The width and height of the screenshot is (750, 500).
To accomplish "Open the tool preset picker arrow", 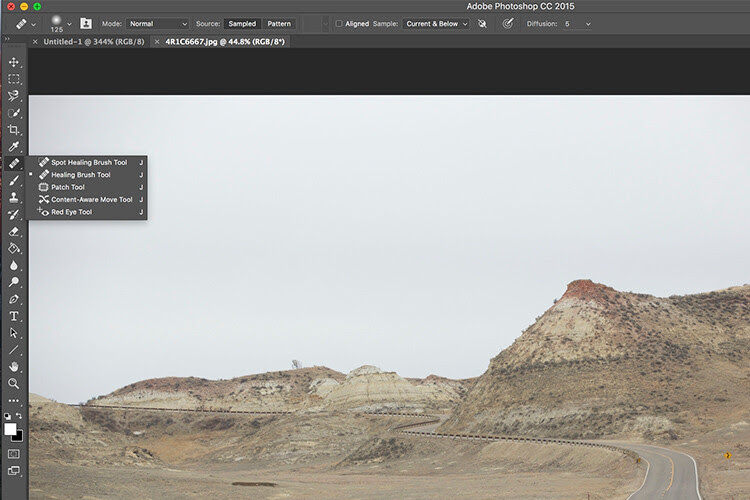I will click(x=33, y=24).
